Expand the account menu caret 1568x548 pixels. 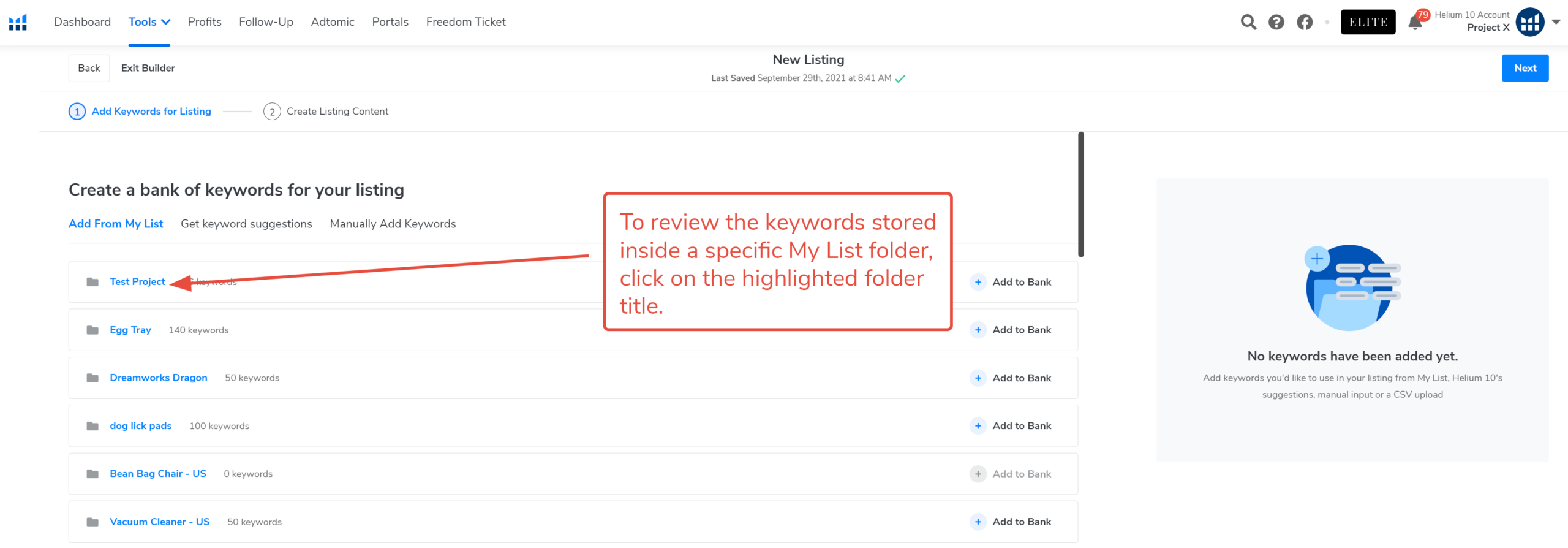click(1556, 22)
